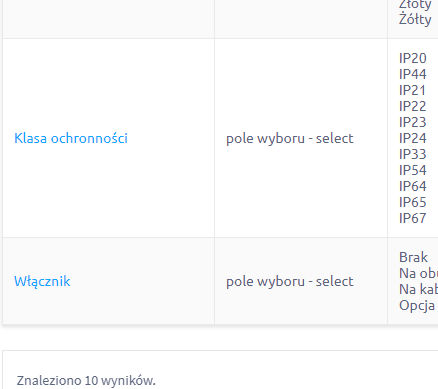
Task: Click the Opcja value in Włącznik row
Action: pyautogui.click(x=417, y=305)
